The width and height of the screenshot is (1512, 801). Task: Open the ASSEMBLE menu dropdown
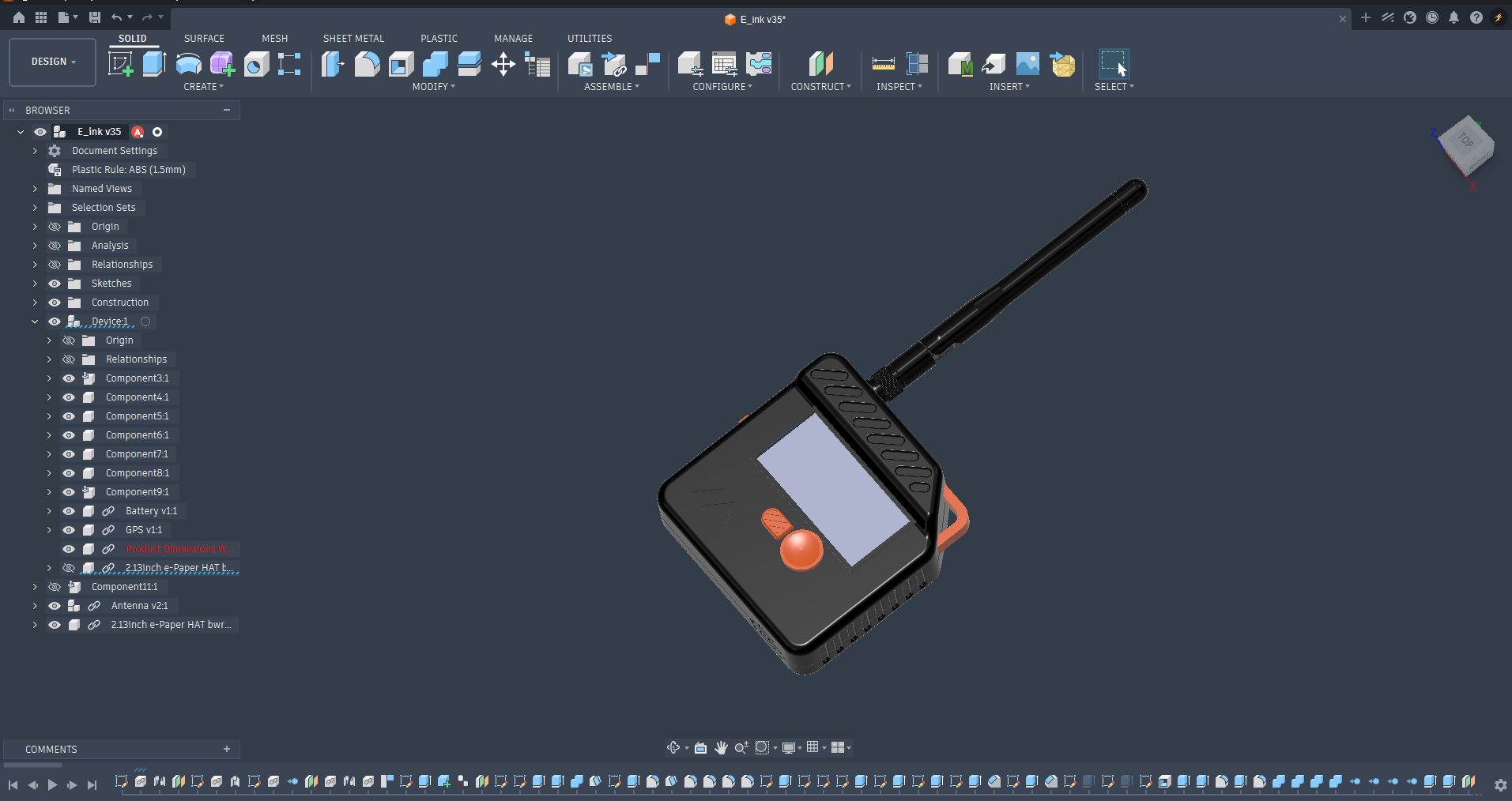612,87
